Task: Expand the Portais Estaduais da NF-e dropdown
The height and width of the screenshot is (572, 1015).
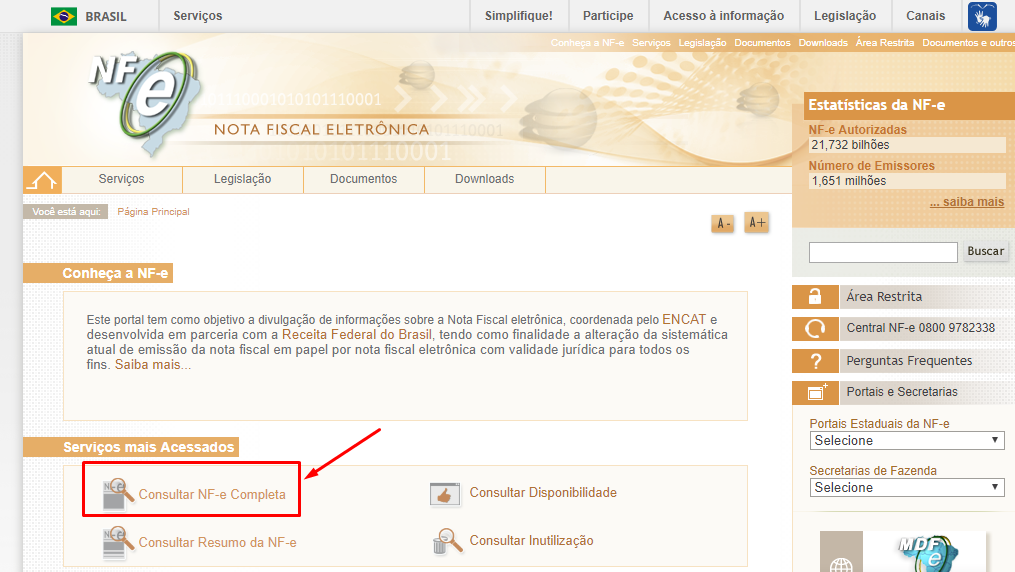Action: 906,441
